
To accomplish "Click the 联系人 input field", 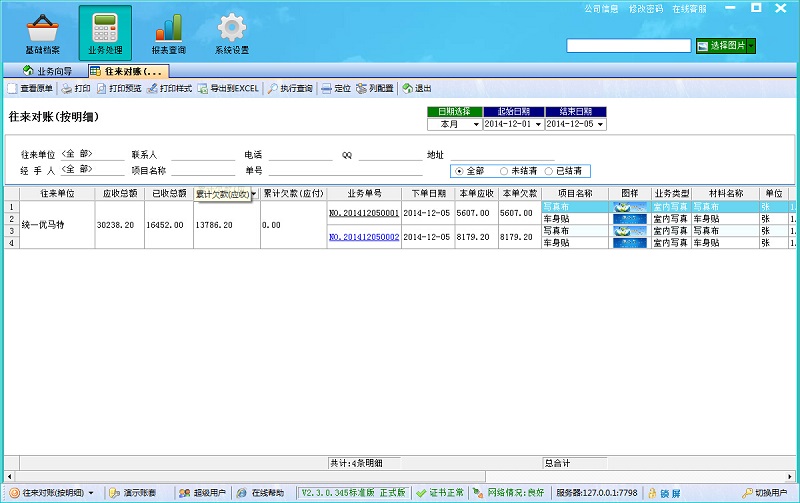I will coord(202,155).
